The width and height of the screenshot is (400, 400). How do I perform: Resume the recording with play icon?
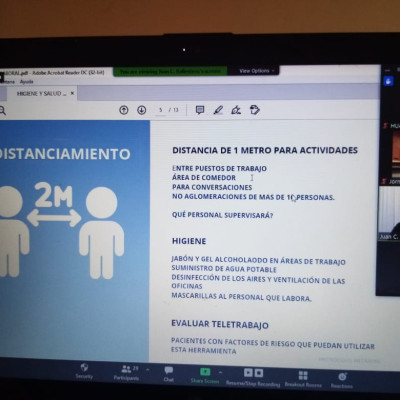click(x=248, y=372)
